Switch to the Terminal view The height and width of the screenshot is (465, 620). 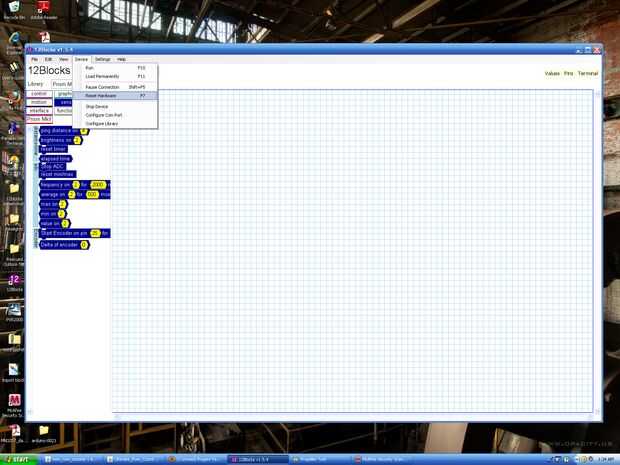click(x=588, y=74)
